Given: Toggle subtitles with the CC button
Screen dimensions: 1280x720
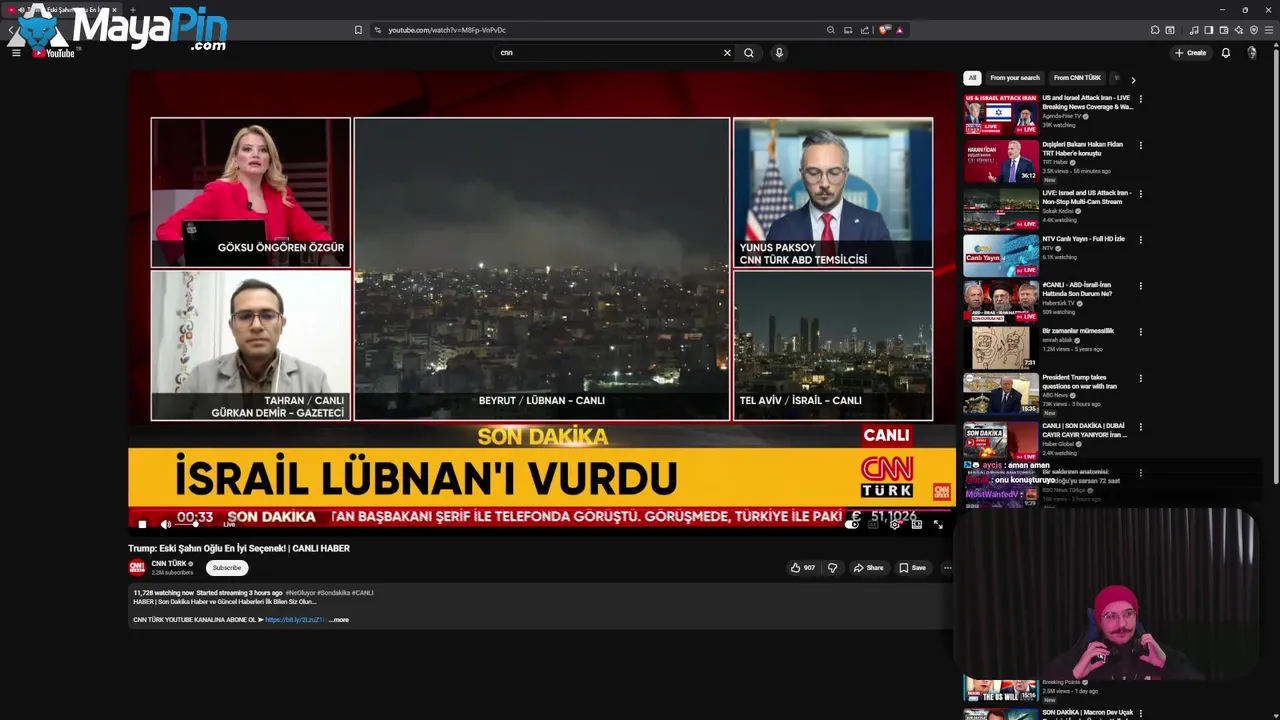Looking at the screenshot, I should [874, 524].
